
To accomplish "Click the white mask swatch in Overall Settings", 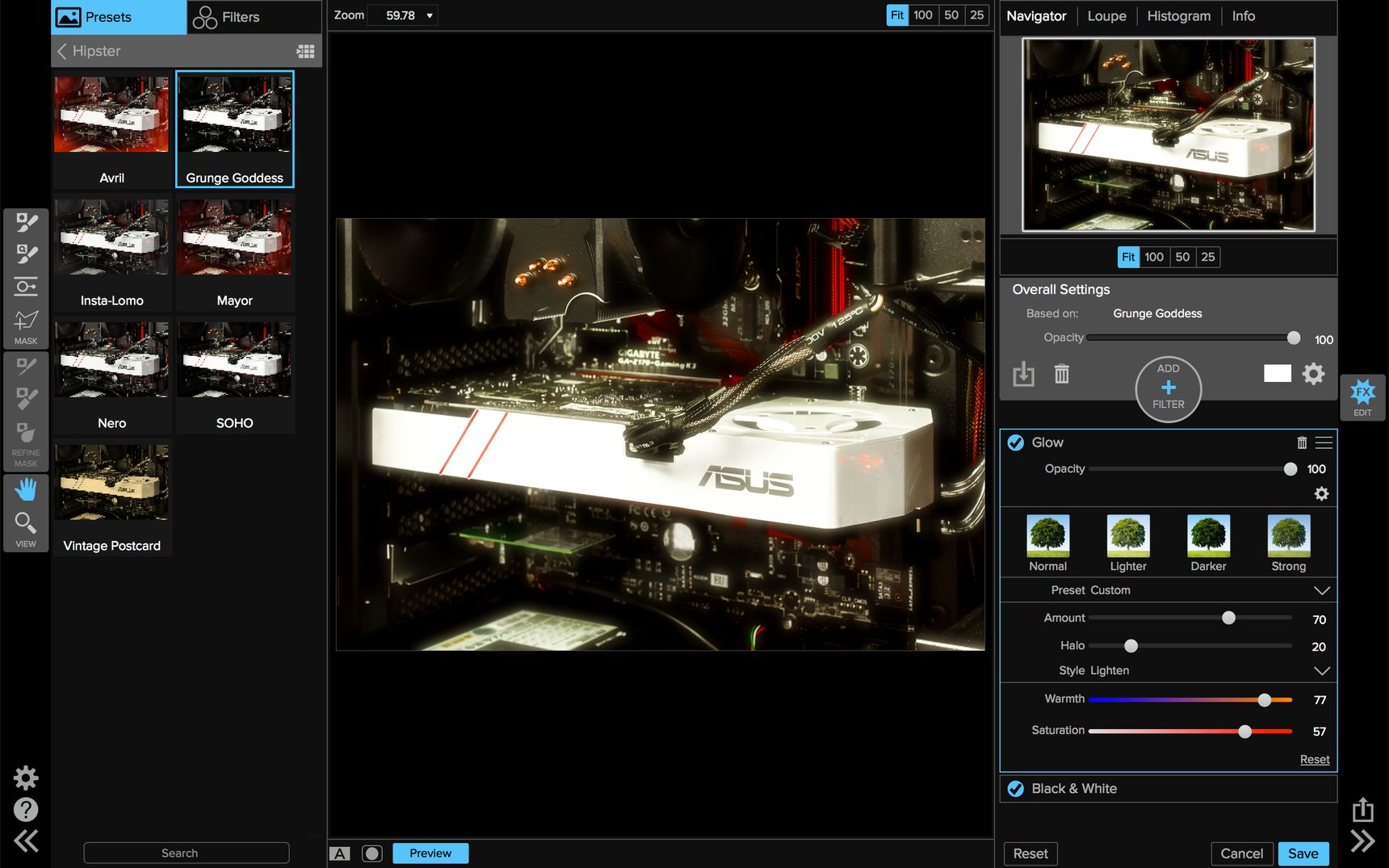I will 1278,373.
